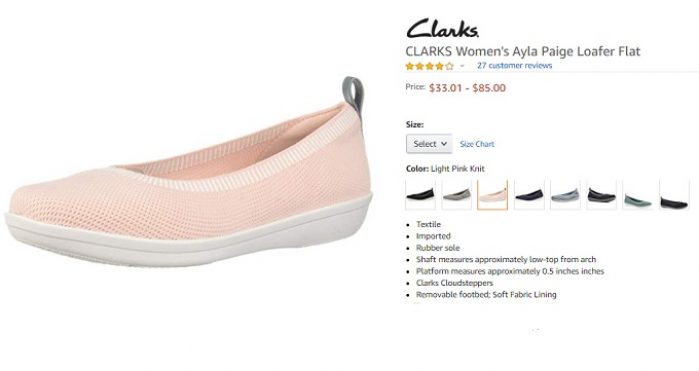Click the four-star rating icons
This screenshot has width=699, height=371.
coord(429,66)
